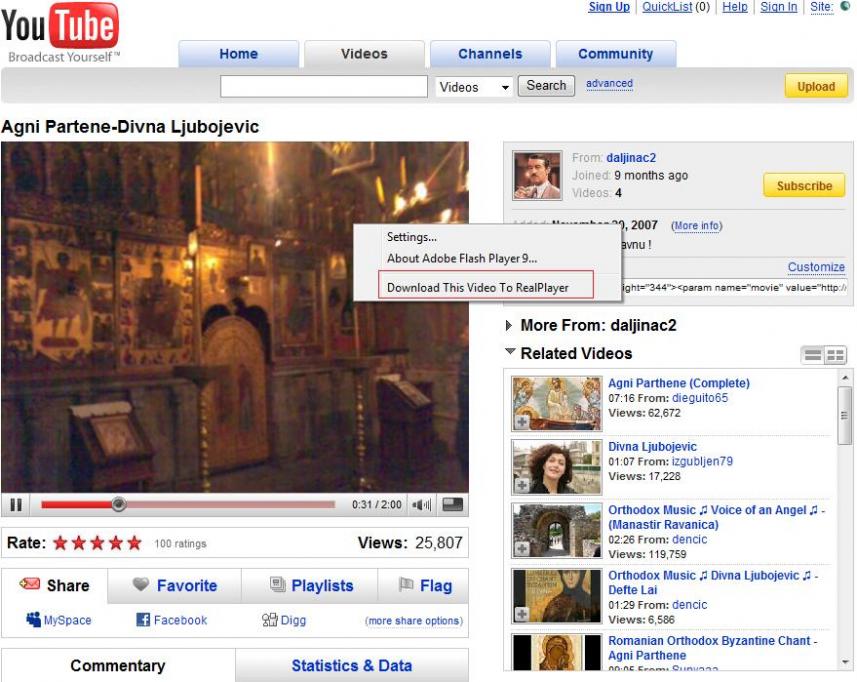Add Divna Ljubojevic thumbnail to QuickList

pos(521,486)
